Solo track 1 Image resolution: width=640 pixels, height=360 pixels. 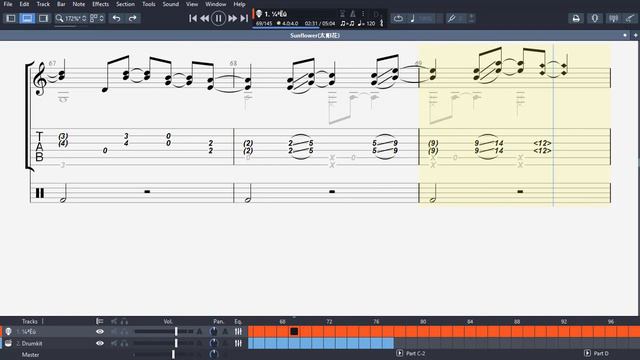(x=124, y=331)
